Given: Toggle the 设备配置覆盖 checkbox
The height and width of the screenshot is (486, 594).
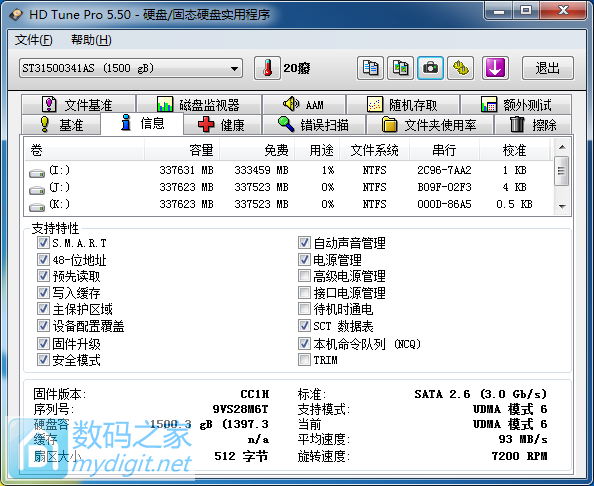Looking at the screenshot, I should pyautogui.click(x=43, y=326).
